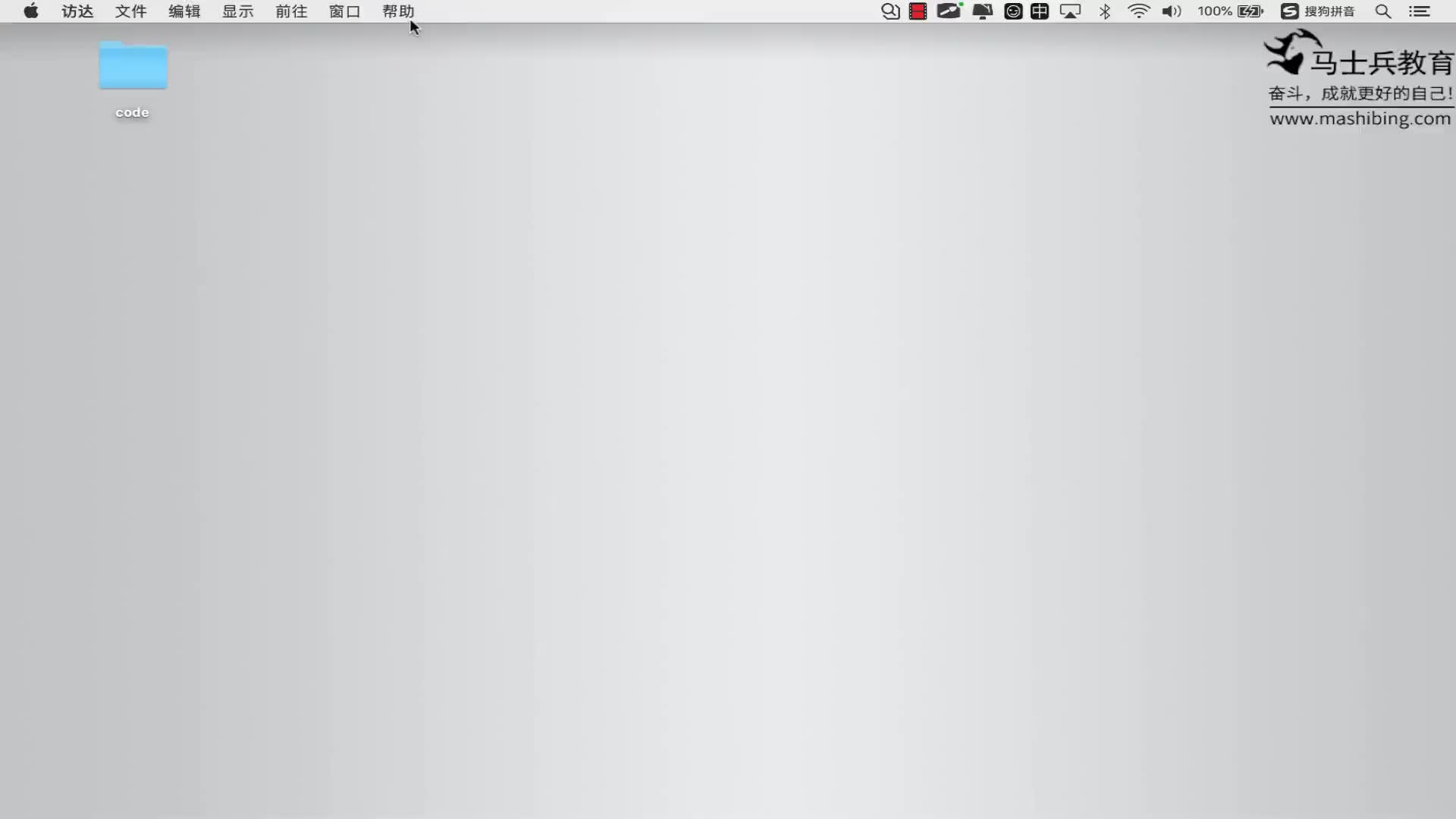Open the 前往 menu
1456x819 pixels.
tap(291, 11)
